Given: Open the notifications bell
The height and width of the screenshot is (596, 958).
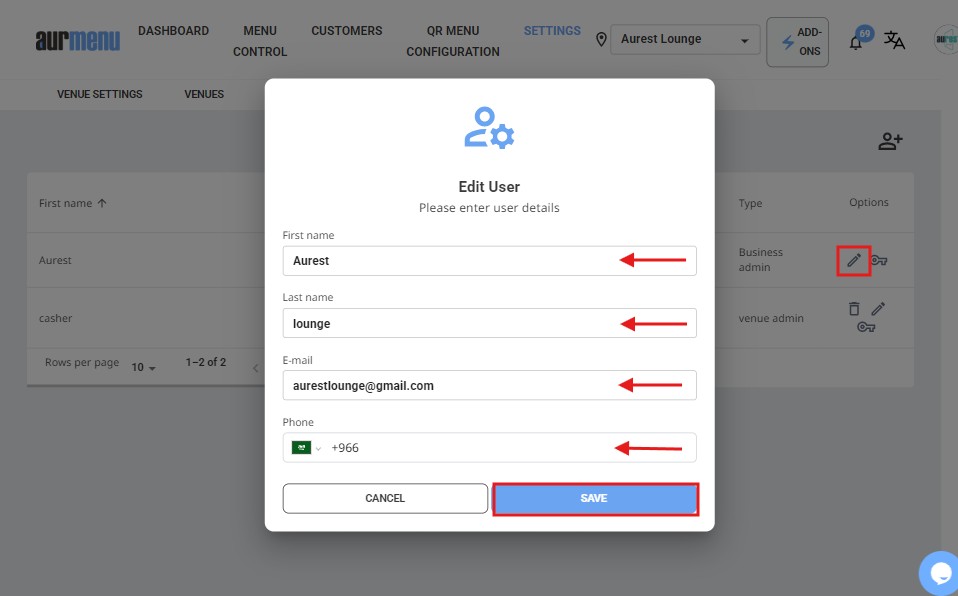Looking at the screenshot, I should coord(856,42).
